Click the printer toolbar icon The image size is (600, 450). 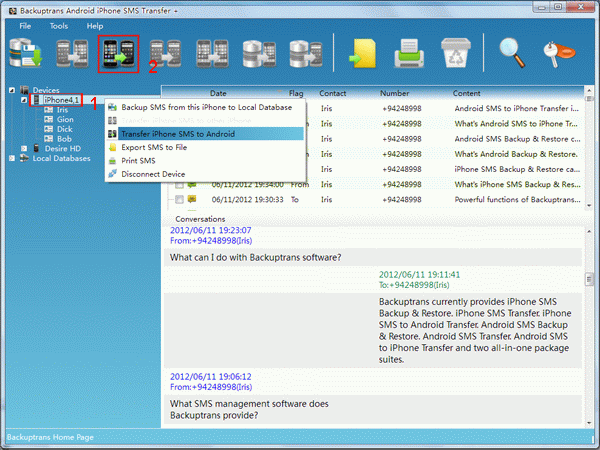click(x=409, y=54)
